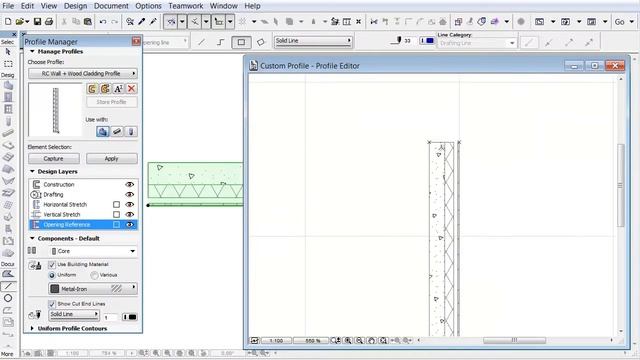
Task: Open the toolbar Solid Line type dropdown
Action: point(313,41)
